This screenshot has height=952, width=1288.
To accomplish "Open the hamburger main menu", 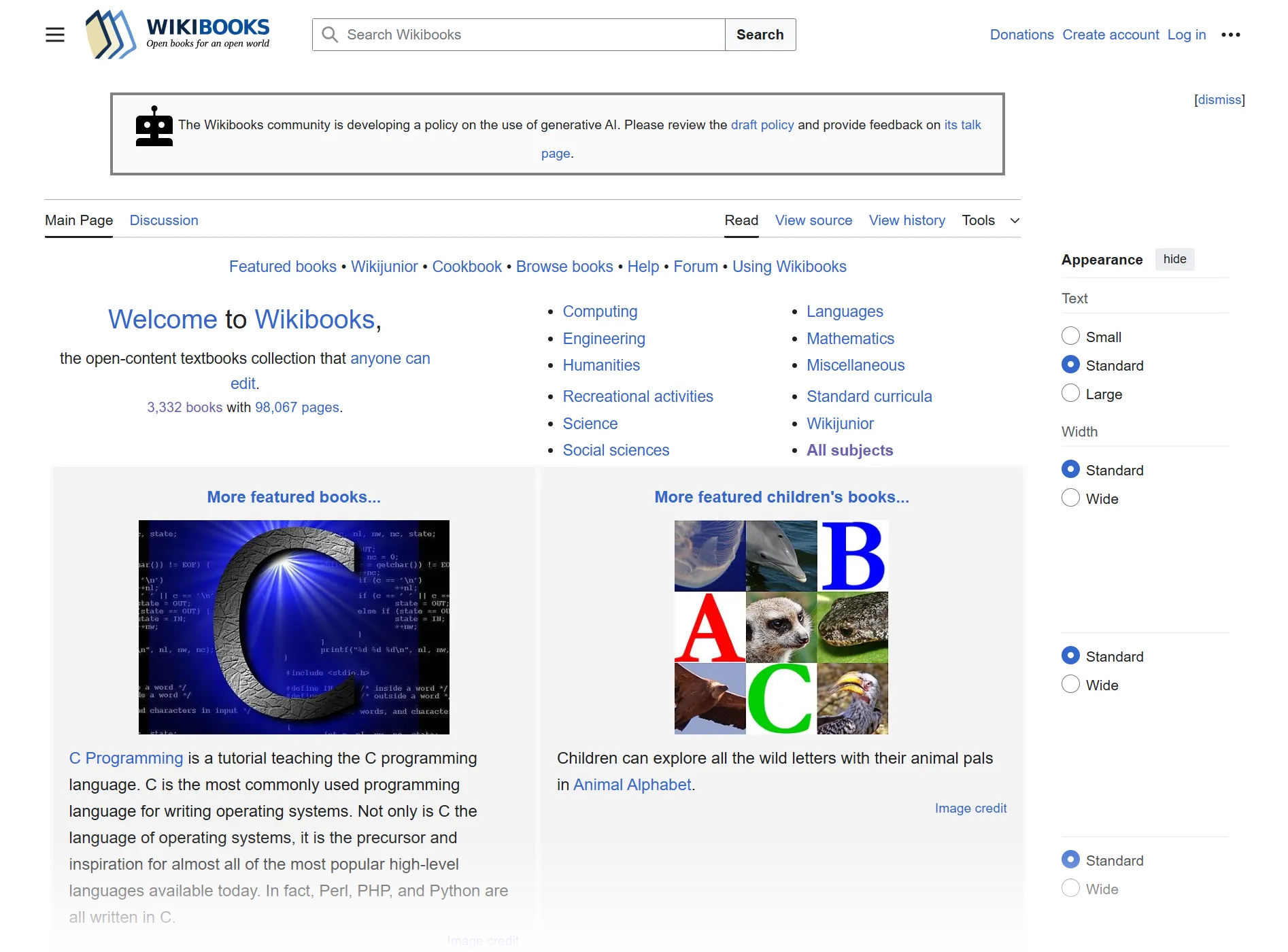I will click(x=54, y=34).
